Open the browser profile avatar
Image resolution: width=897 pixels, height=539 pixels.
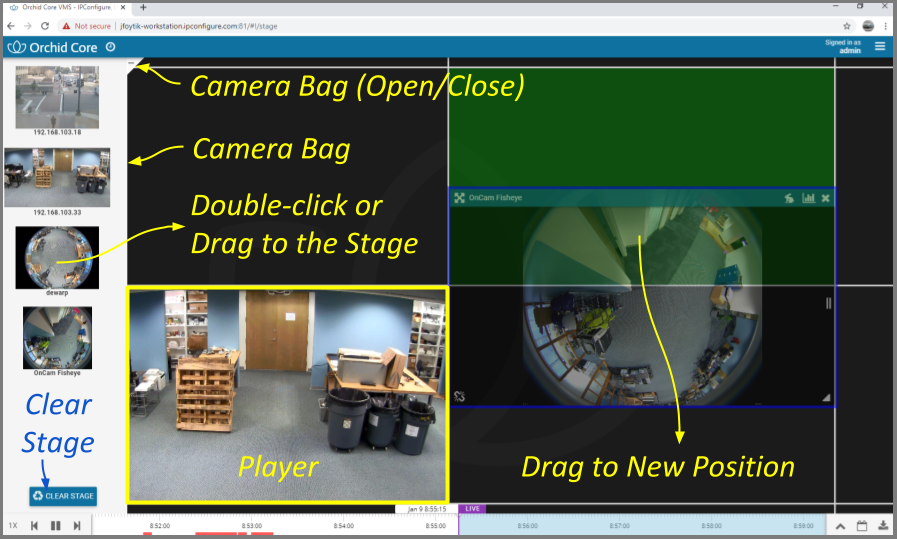(868, 26)
